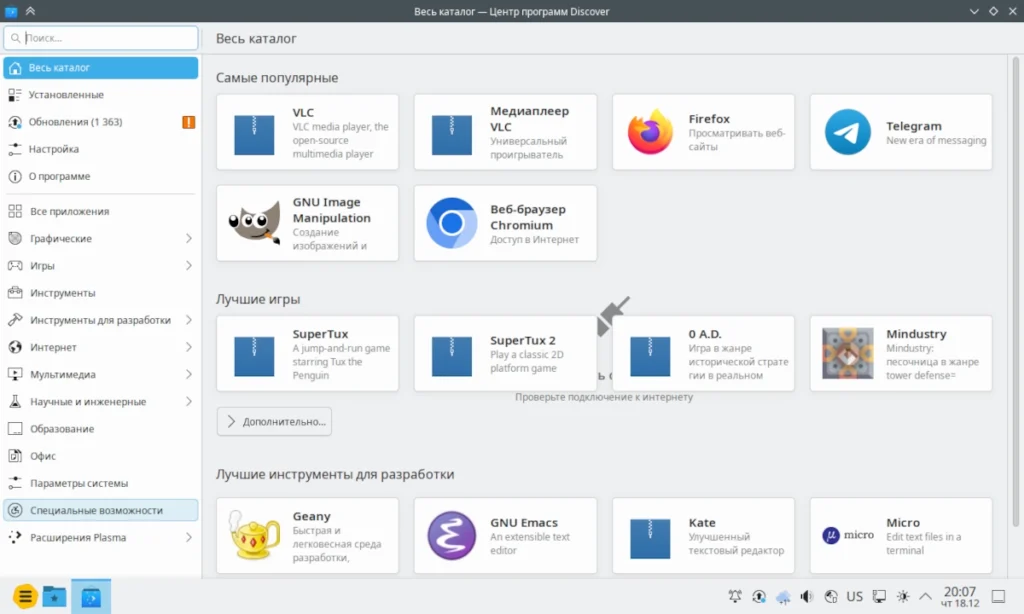This screenshot has width=1024, height=614.
Task: Open the Медиаплеер VLC card
Action: pos(505,132)
